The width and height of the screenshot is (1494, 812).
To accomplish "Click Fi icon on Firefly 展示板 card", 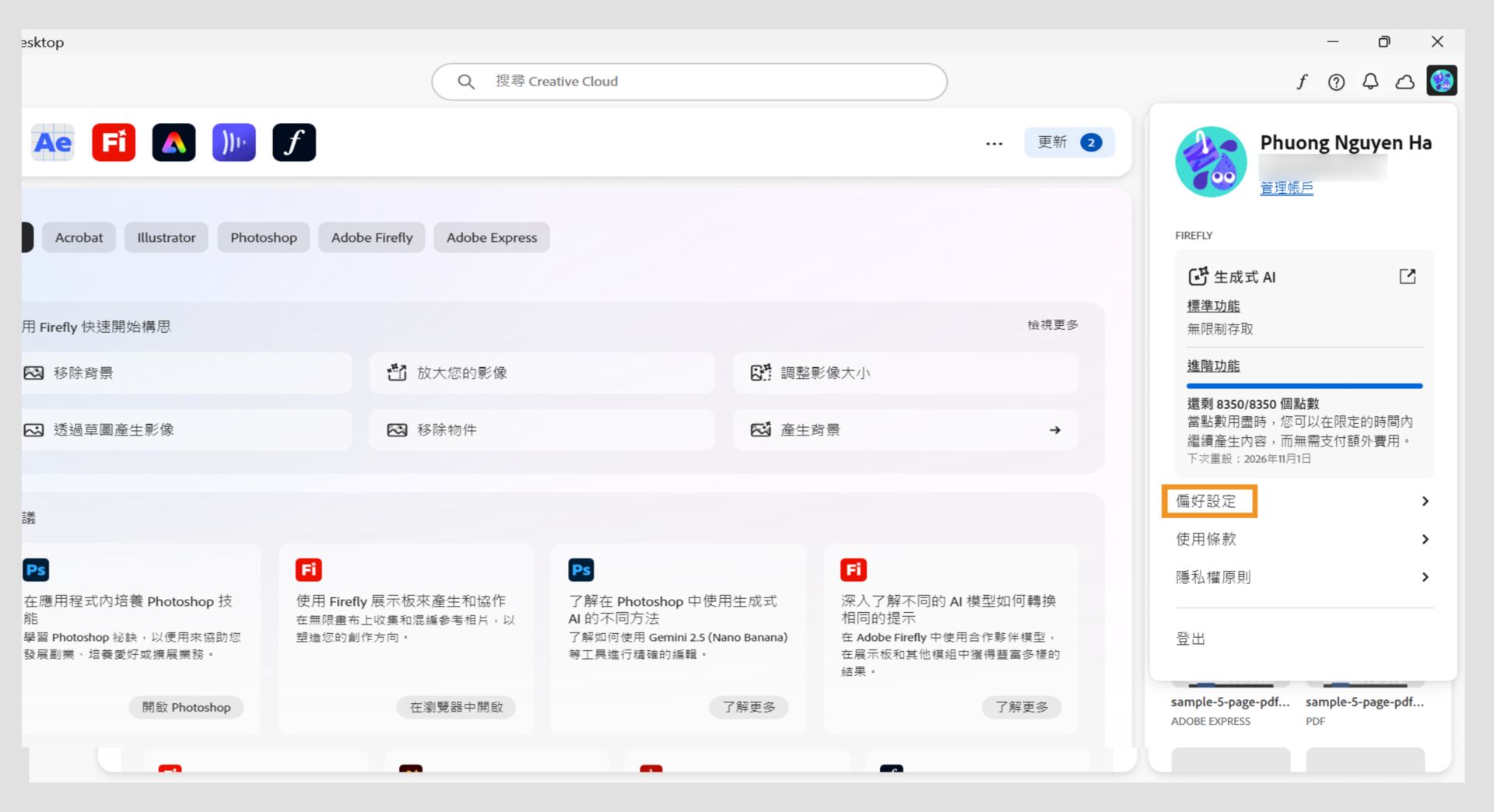I will pos(309,569).
